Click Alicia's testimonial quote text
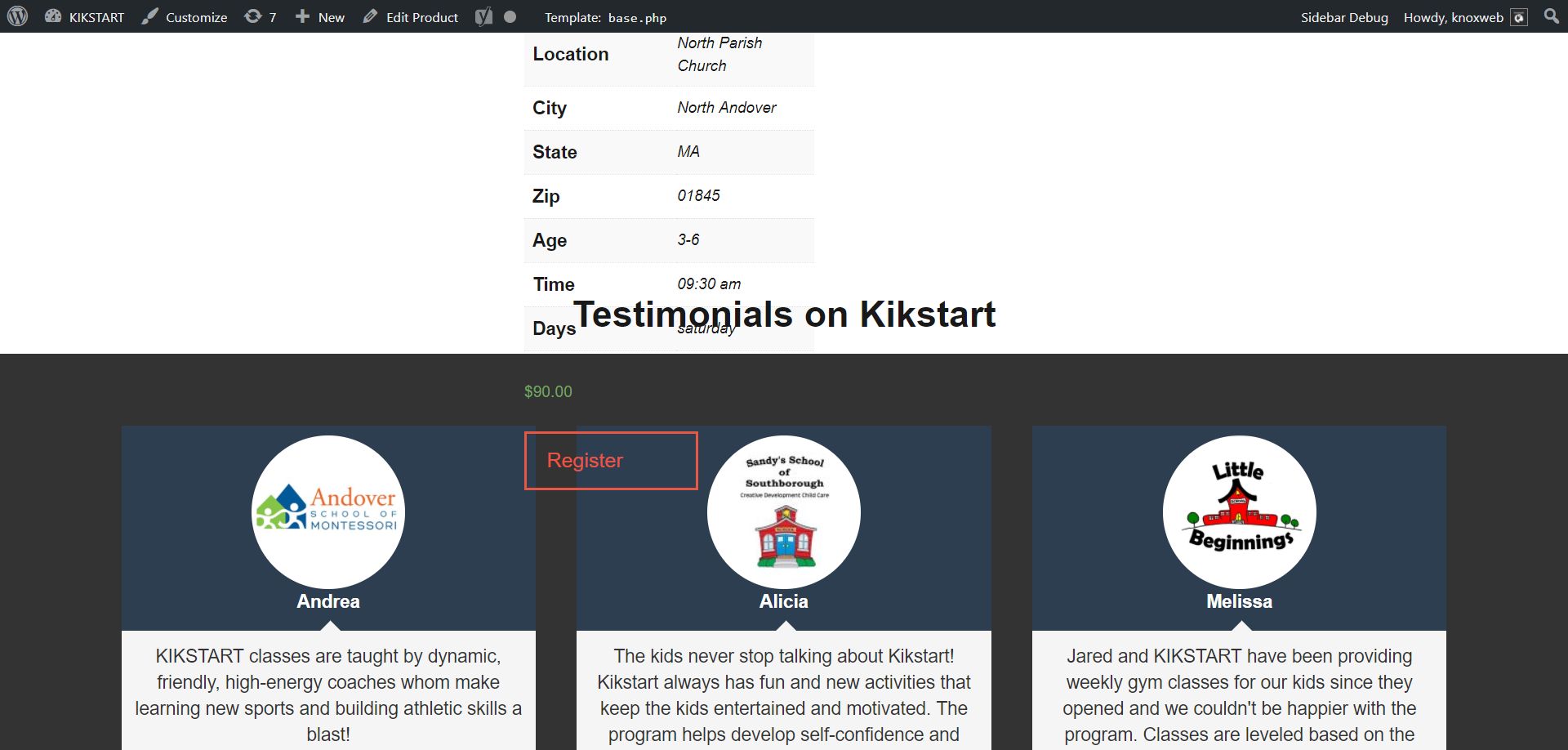Image resolution: width=1568 pixels, height=750 pixels. [784, 695]
